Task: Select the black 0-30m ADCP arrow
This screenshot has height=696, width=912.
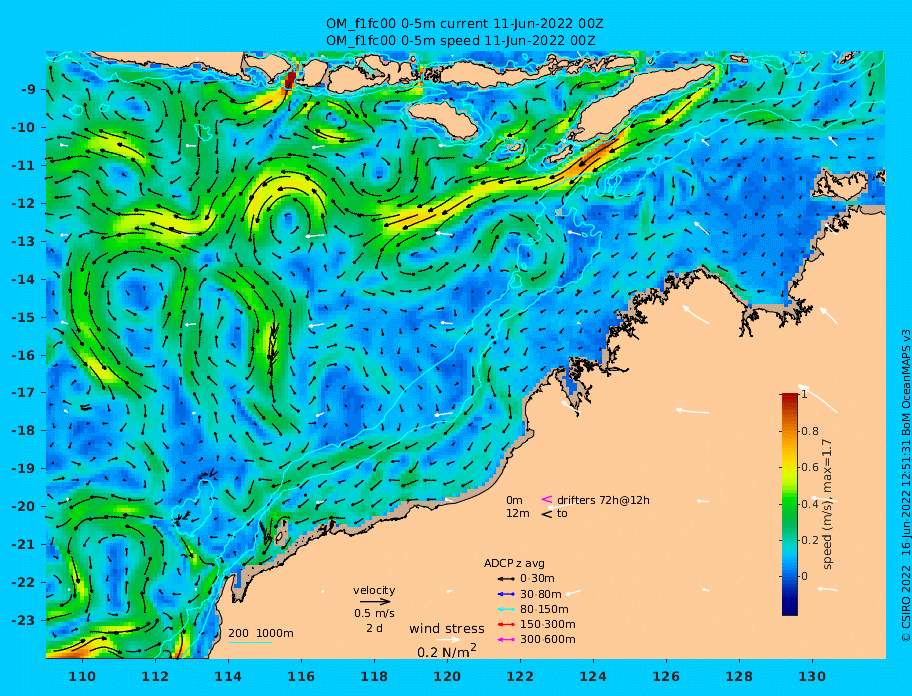Action: tap(506, 579)
